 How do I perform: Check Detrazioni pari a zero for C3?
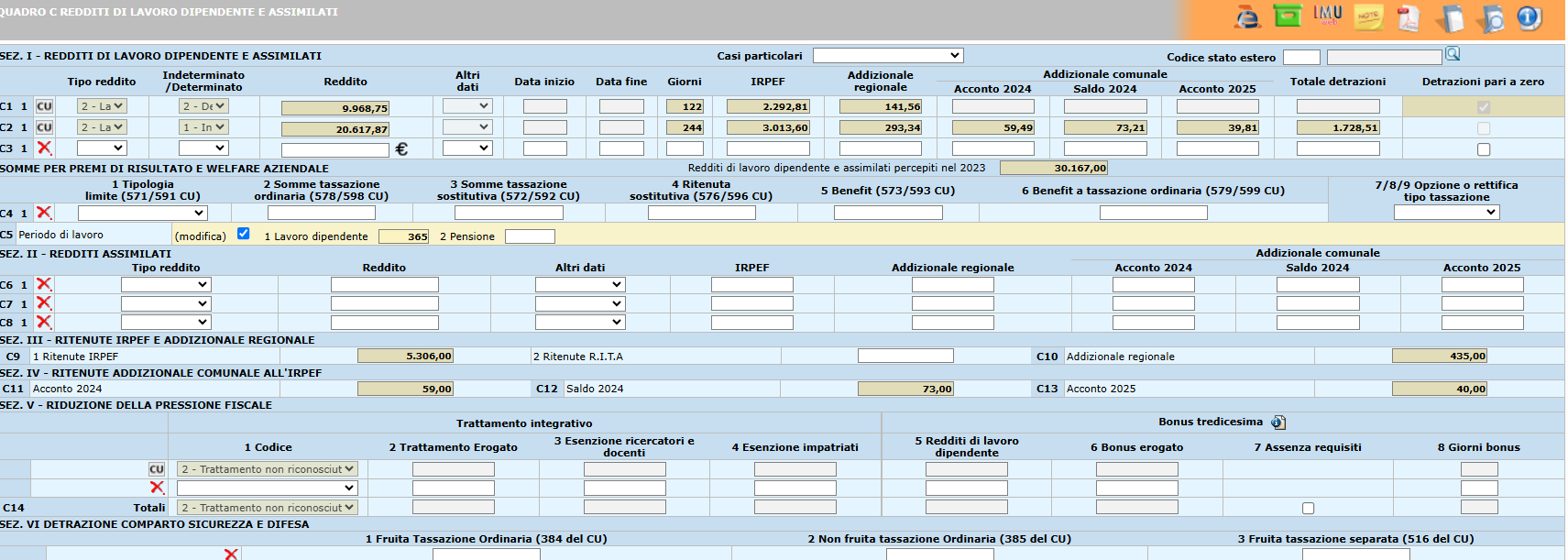click(x=1484, y=149)
